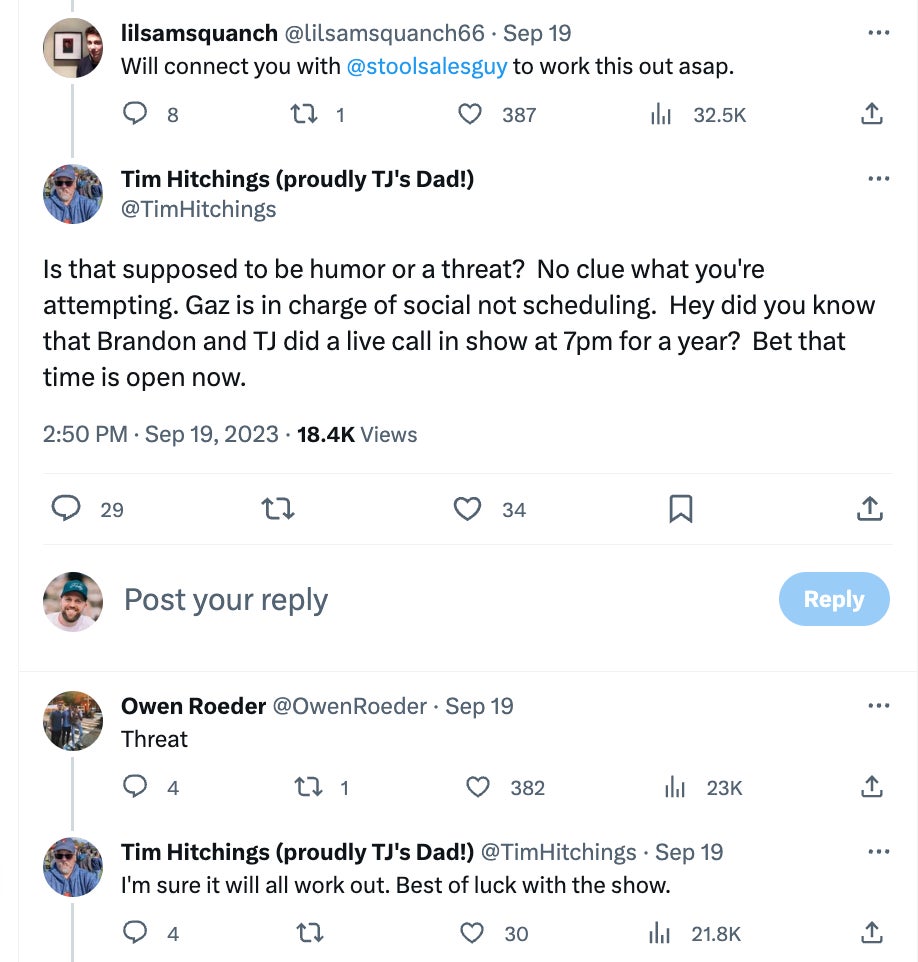Open the @stoolsalesguy mention link
Image resolution: width=918 pixels, height=962 pixels.
tap(426, 67)
